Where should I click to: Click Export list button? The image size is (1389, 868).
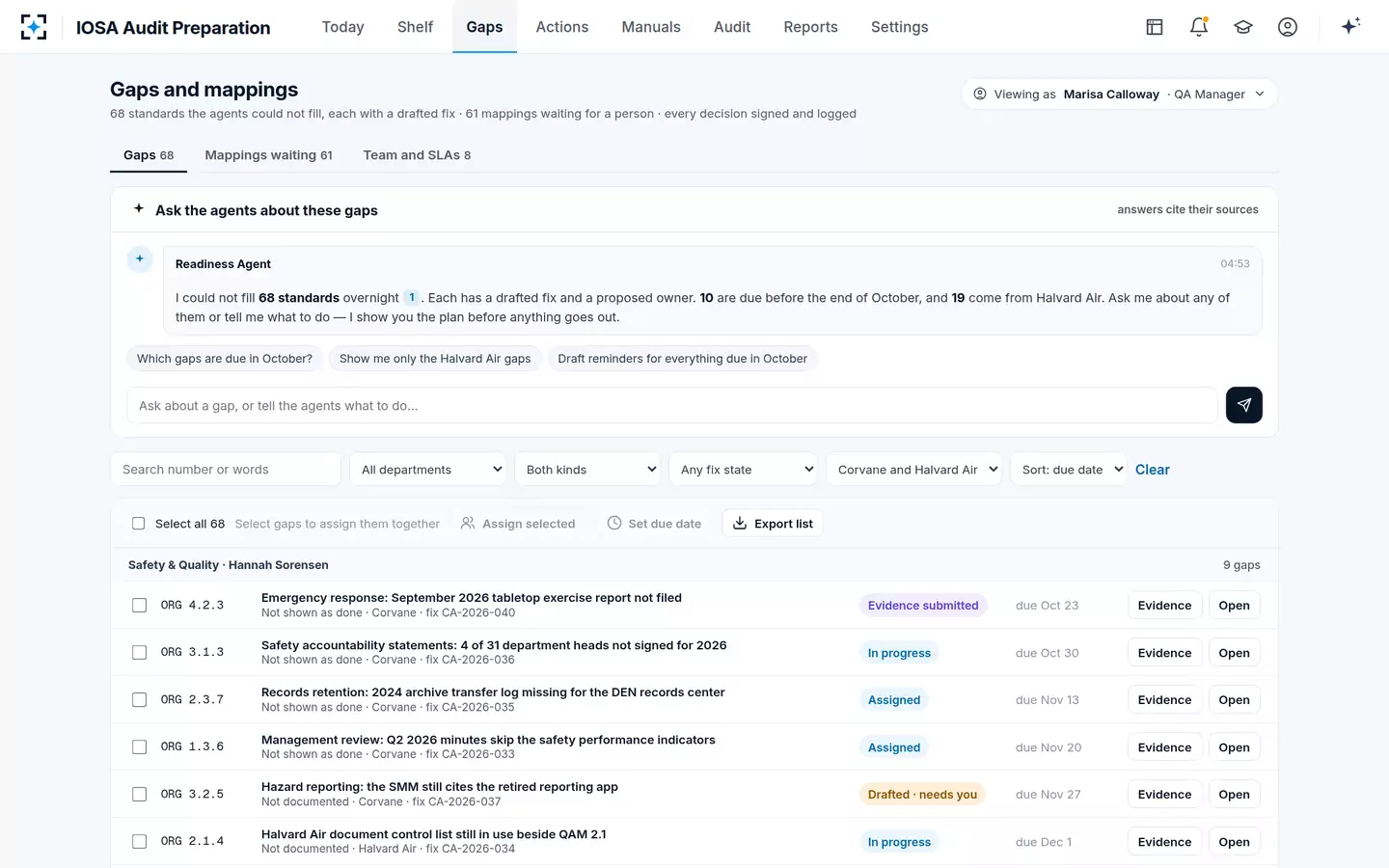(773, 524)
